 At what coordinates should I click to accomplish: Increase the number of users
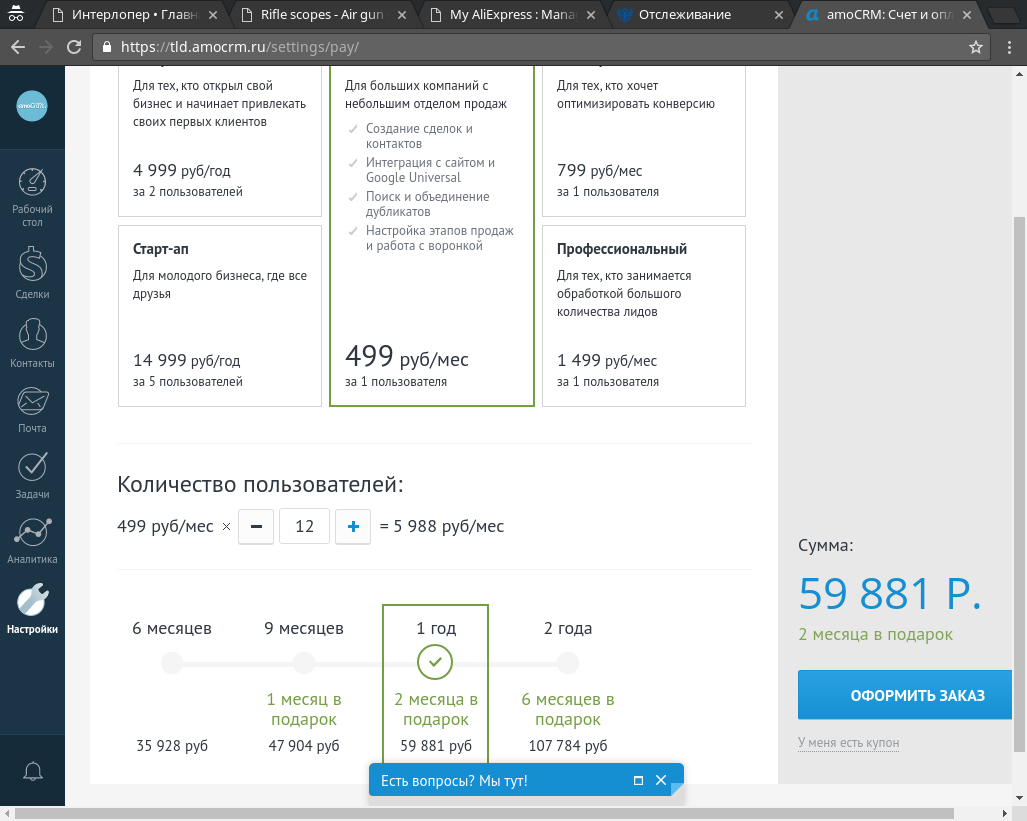(x=353, y=526)
